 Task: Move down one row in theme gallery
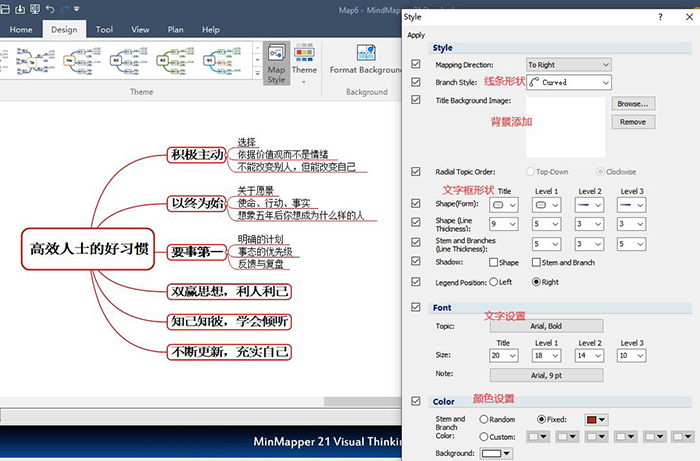tap(257, 60)
